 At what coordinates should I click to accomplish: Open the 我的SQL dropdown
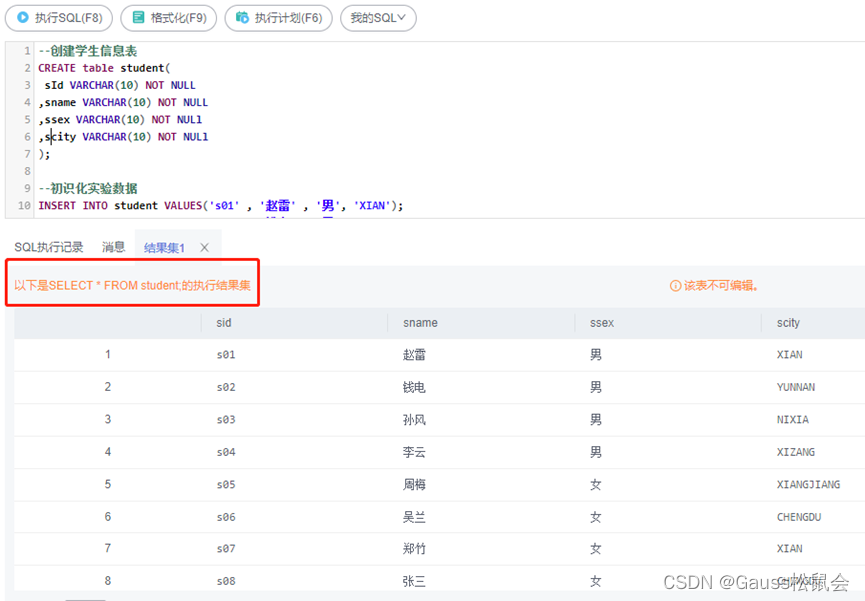pyautogui.click(x=378, y=18)
